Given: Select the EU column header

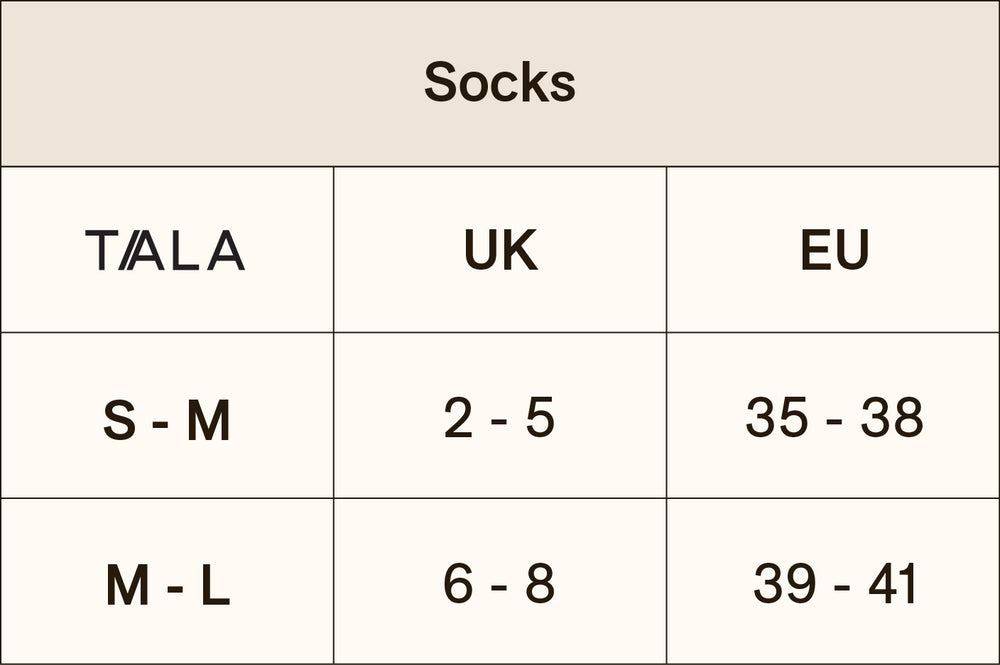Looking at the screenshot, I should click(x=834, y=250).
